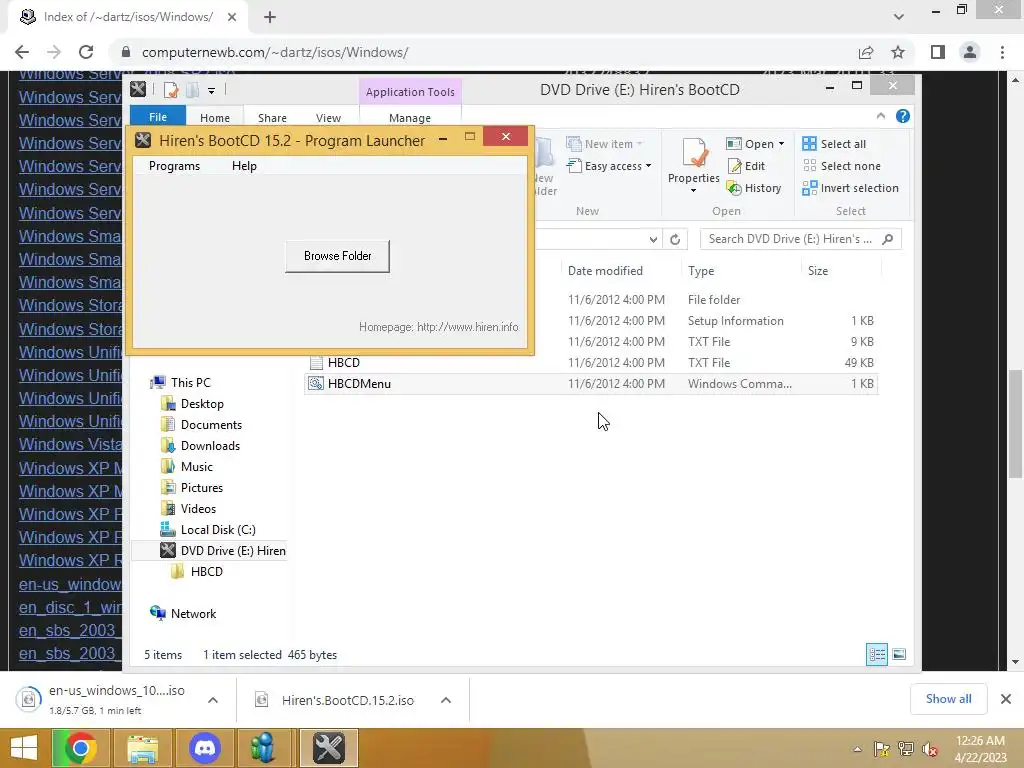1024x768 pixels.
Task: Click Select none in the ribbon
Action: [x=841, y=166]
